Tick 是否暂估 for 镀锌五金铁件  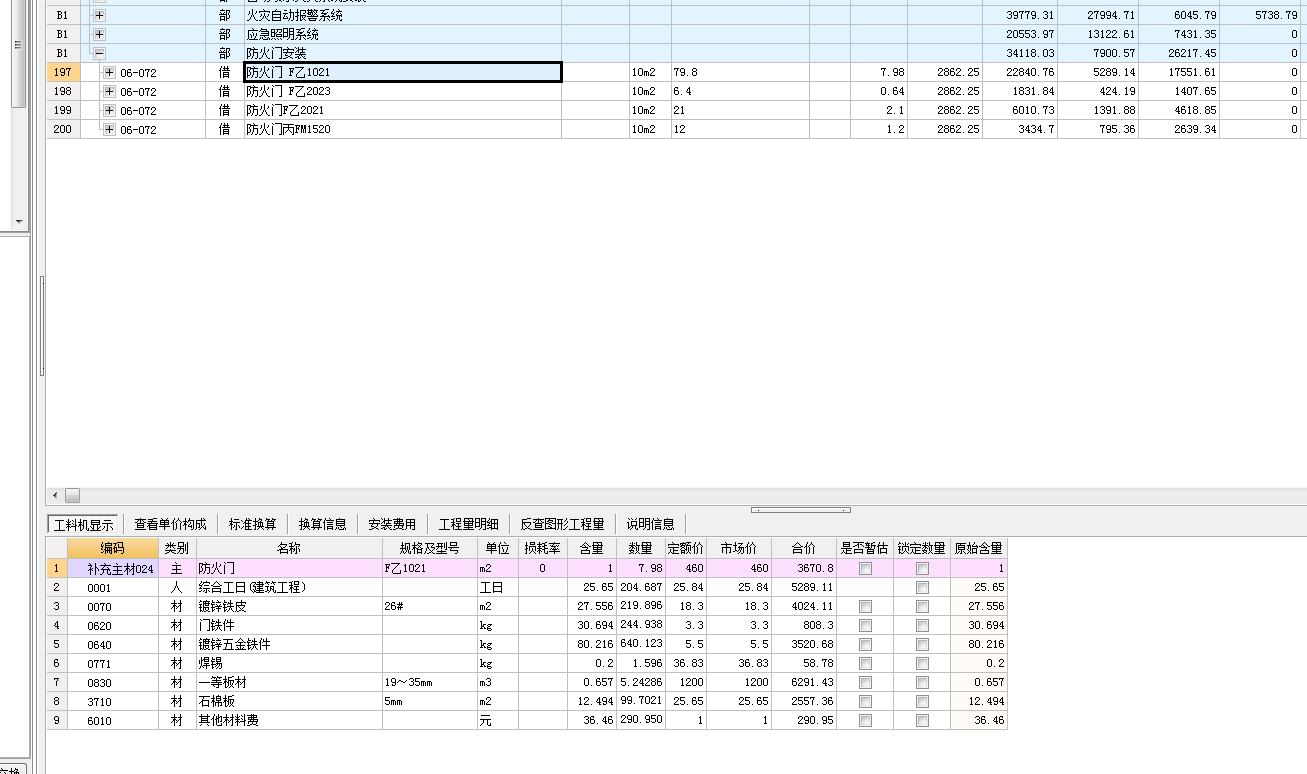click(865, 644)
